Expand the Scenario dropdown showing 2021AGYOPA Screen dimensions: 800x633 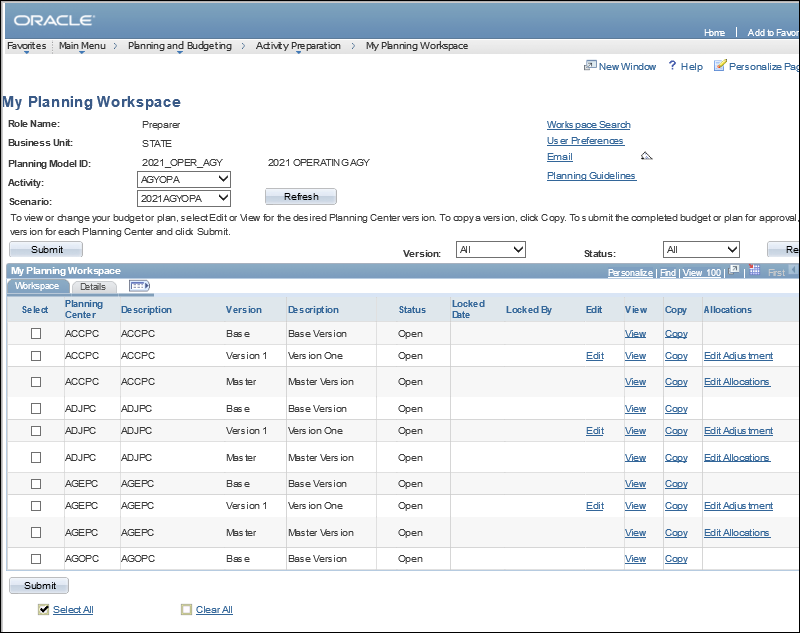tap(184, 198)
